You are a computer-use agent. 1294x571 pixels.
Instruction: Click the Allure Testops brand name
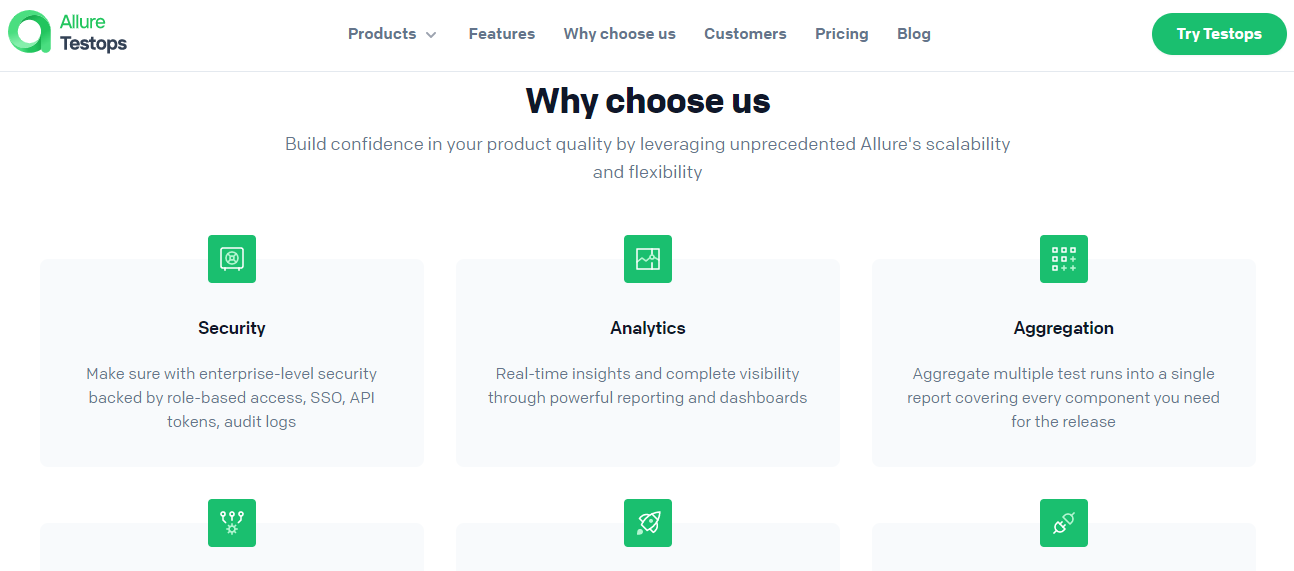coord(93,33)
